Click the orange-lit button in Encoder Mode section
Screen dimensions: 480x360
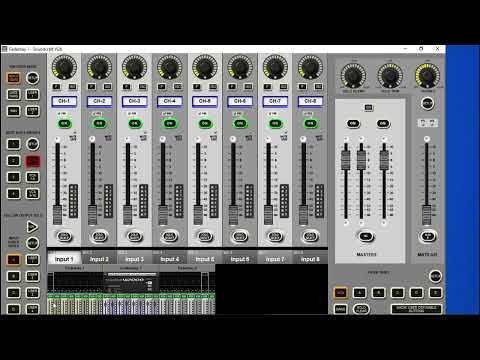(x=13, y=78)
